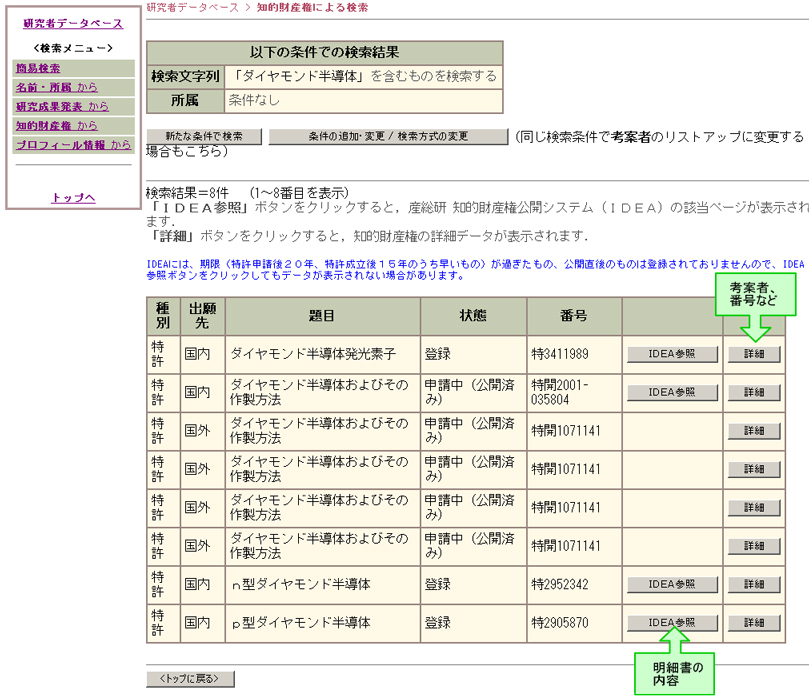The image size is (809, 696).
Task: Open 詳細 for n型ダイヤモンド半導体 row
Action: [x=754, y=584]
